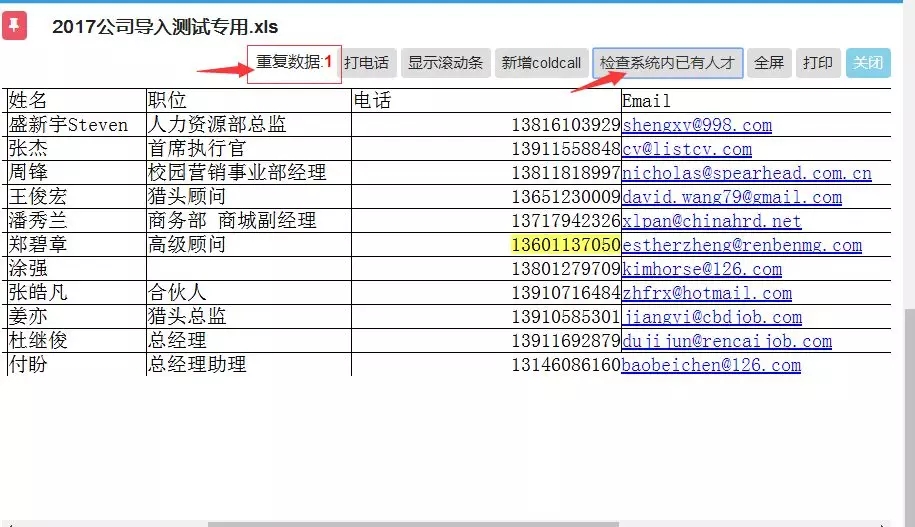Open email link kimhorse@126.com

[702, 269]
